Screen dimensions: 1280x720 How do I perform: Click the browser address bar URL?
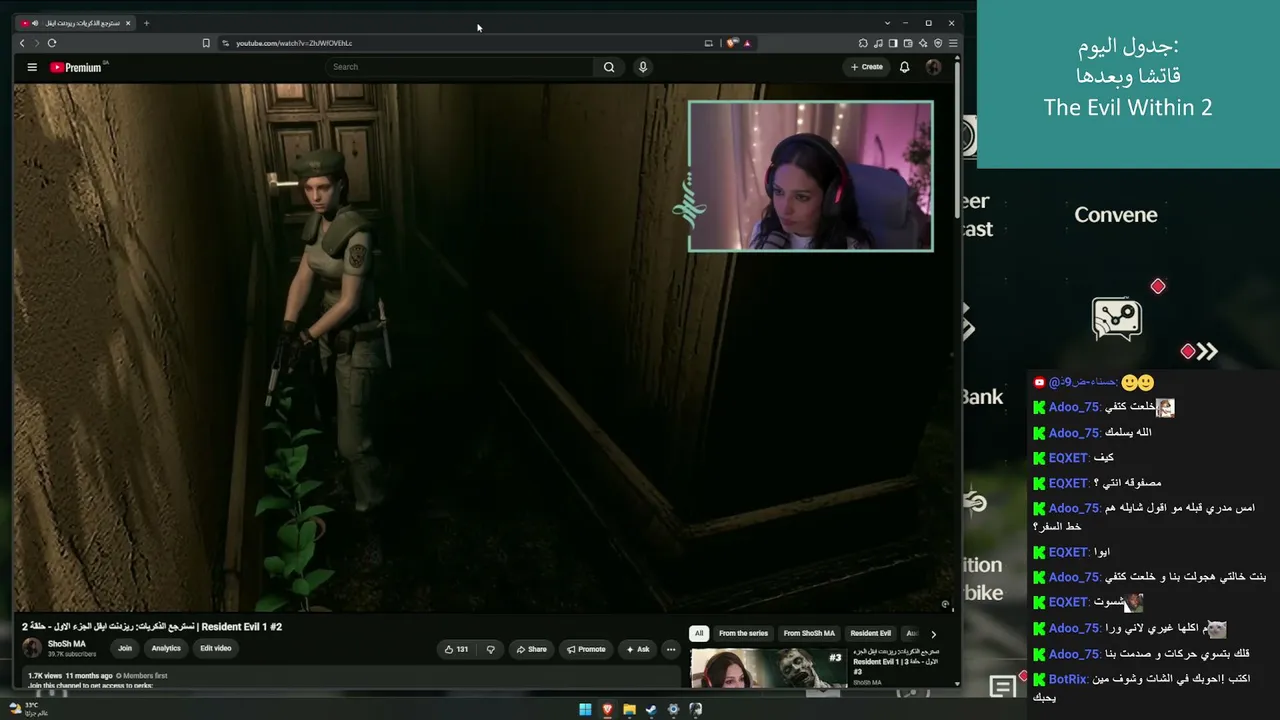[x=294, y=43]
